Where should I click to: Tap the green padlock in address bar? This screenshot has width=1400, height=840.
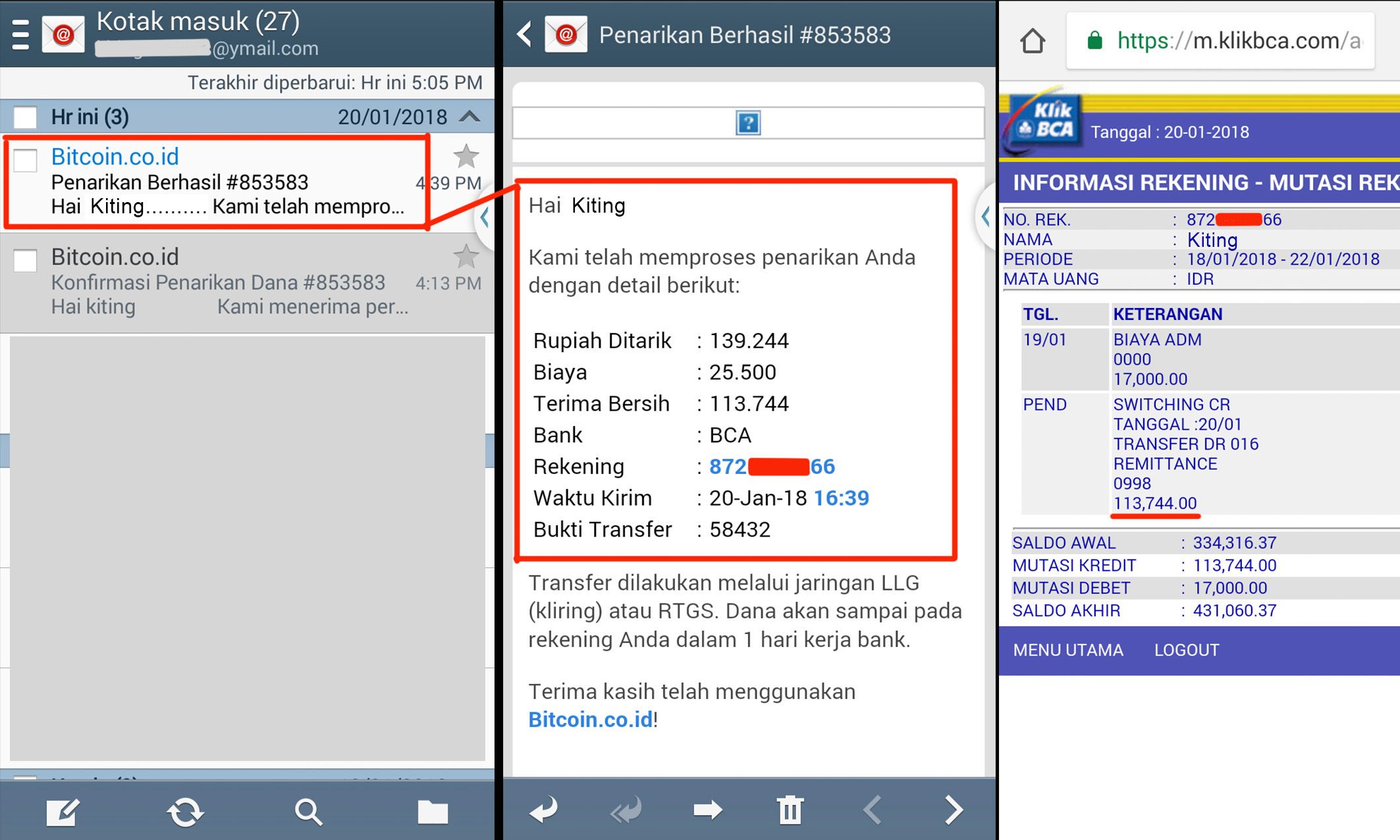tap(1094, 40)
